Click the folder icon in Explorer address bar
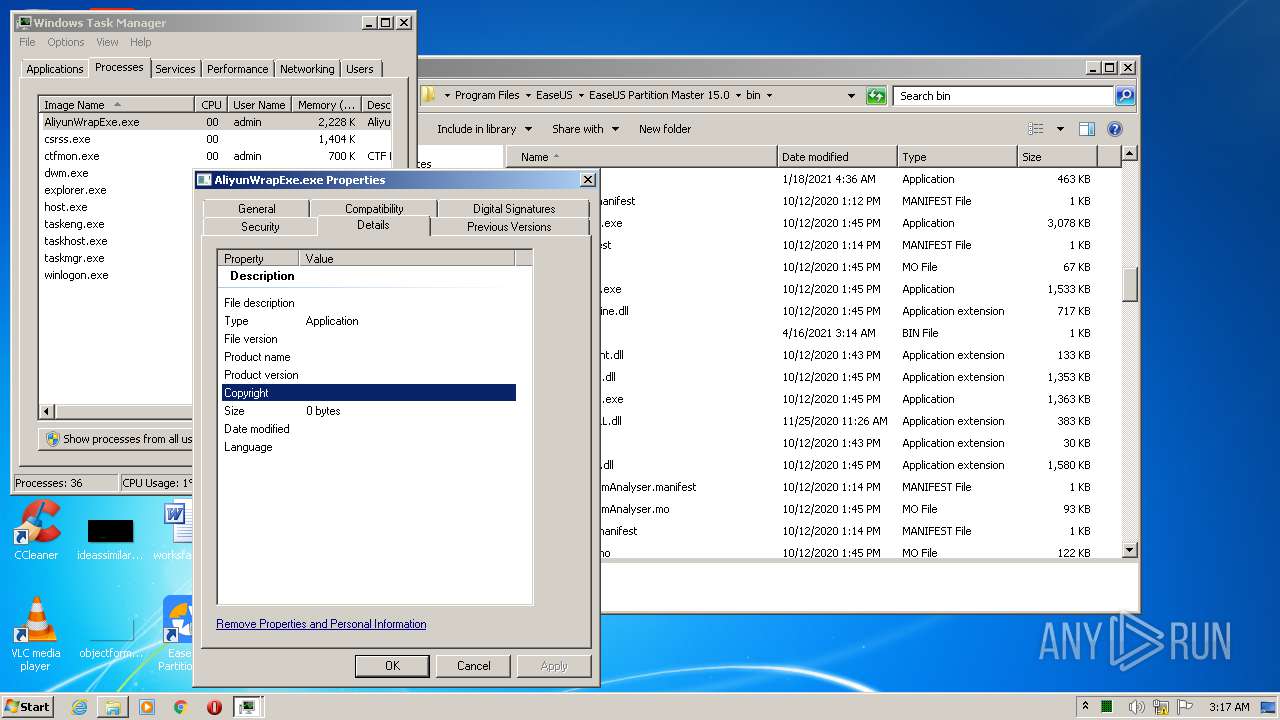This screenshot has height=720, width=1280. tap(429, 96)
